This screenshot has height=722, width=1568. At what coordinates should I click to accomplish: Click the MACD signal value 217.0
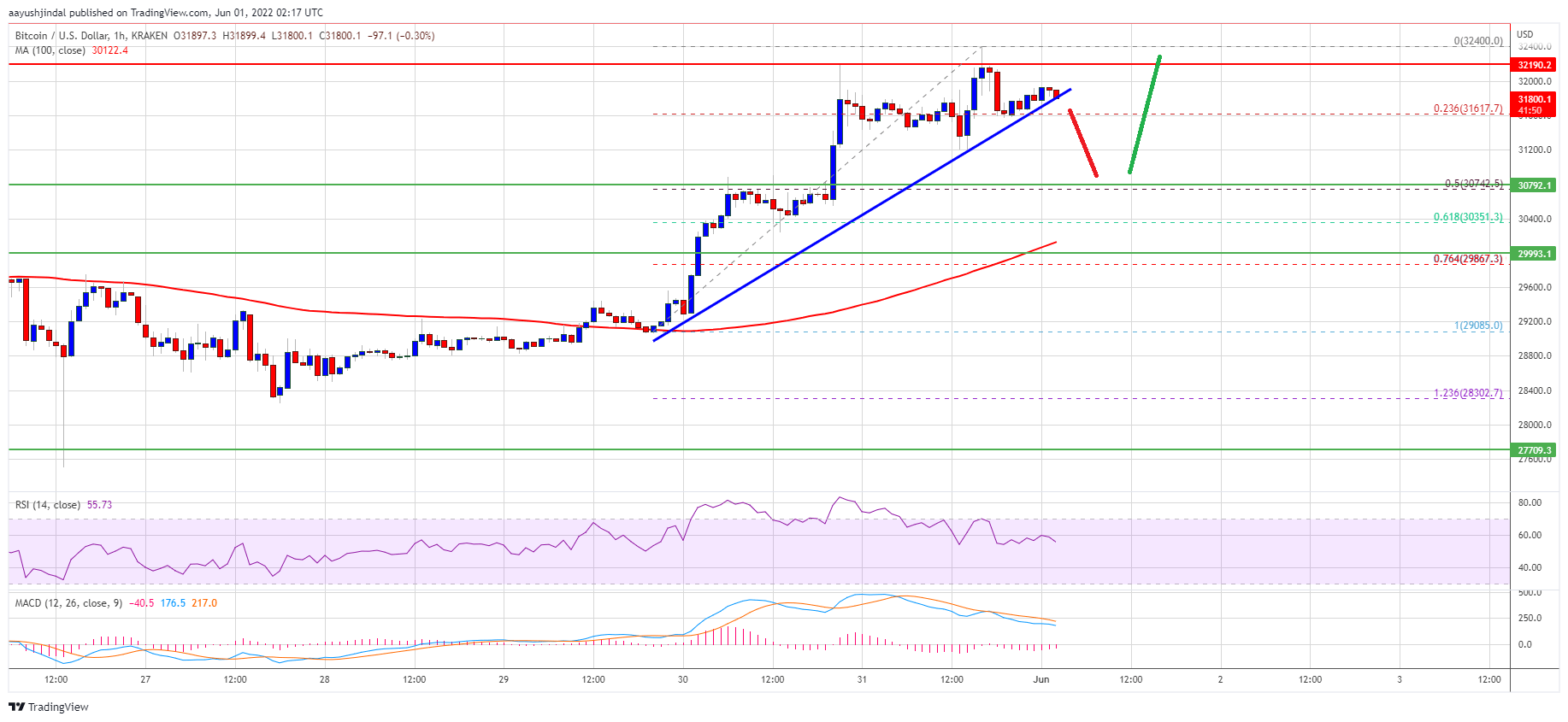(x=204, y=603)
